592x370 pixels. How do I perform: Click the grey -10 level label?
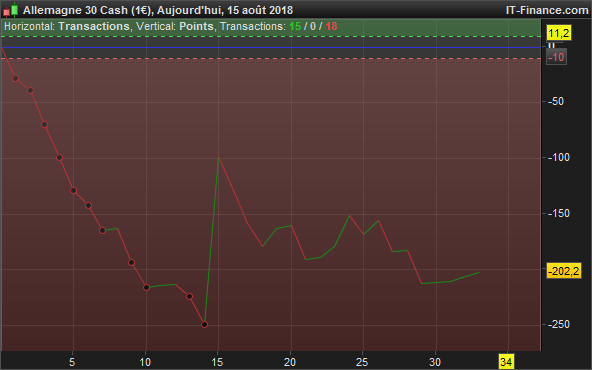click(x=556, y=57)
